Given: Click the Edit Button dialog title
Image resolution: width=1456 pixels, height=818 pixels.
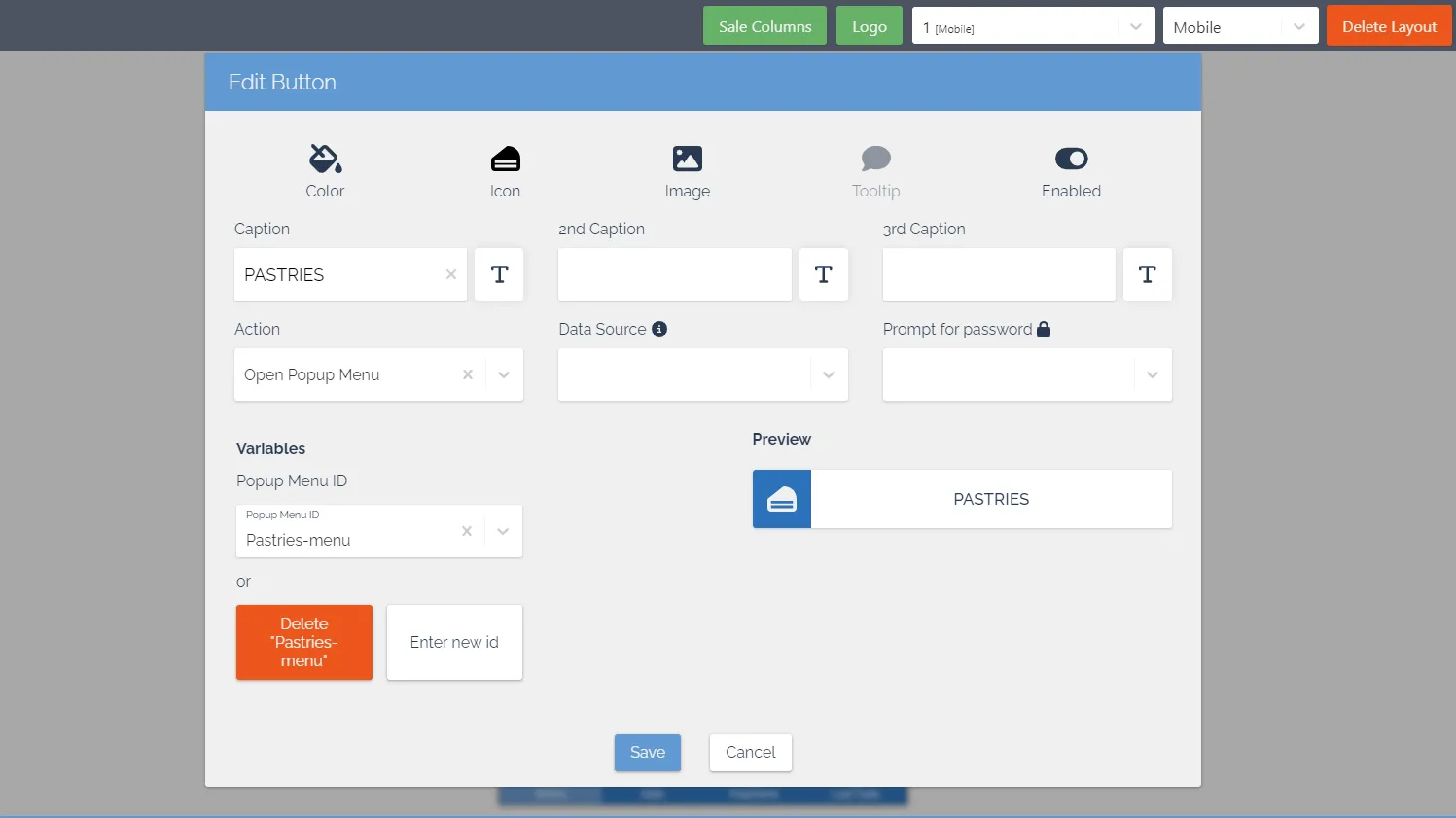Looking at the screenshot, I should tap(282, 82).
